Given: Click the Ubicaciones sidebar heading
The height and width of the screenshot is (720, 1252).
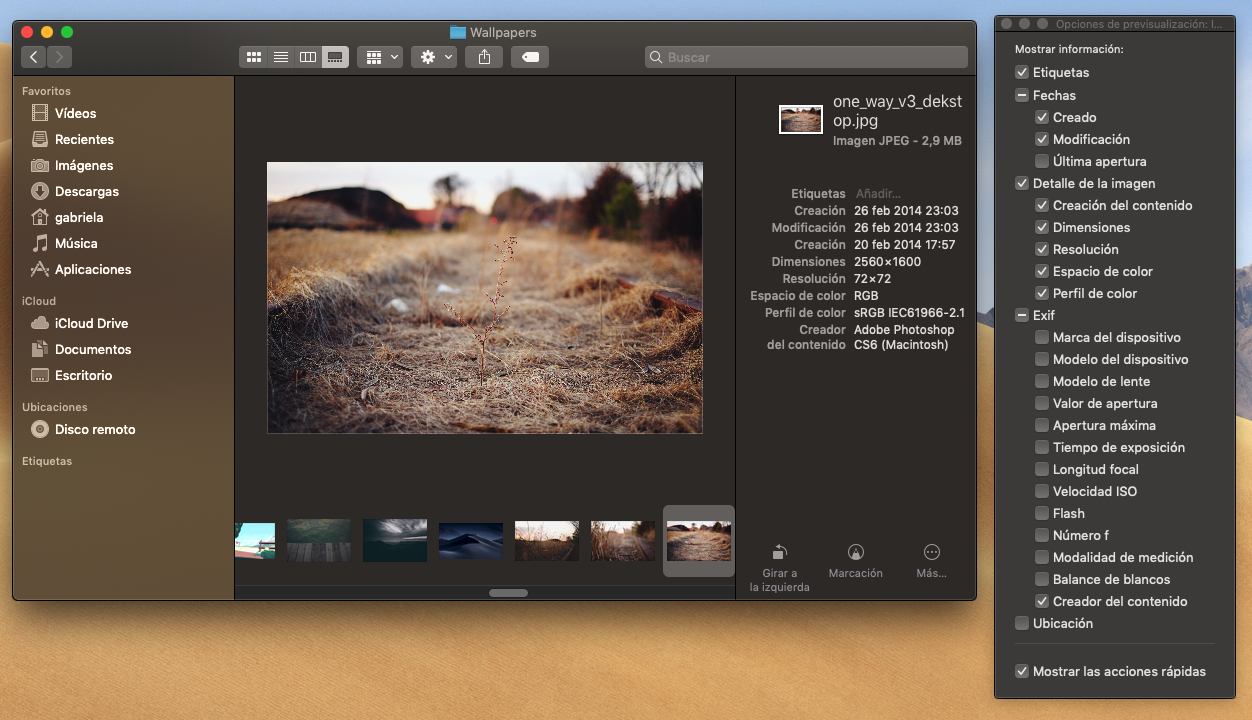Looking at the screenshot, I should coord(55,407).
